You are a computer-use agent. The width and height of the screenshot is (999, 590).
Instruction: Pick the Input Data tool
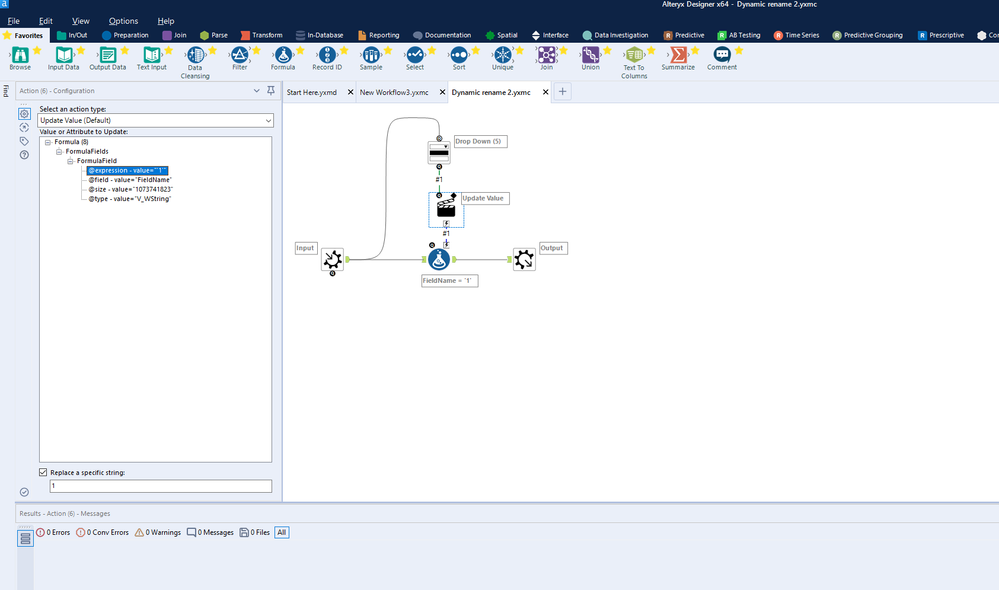pos(64,55)
